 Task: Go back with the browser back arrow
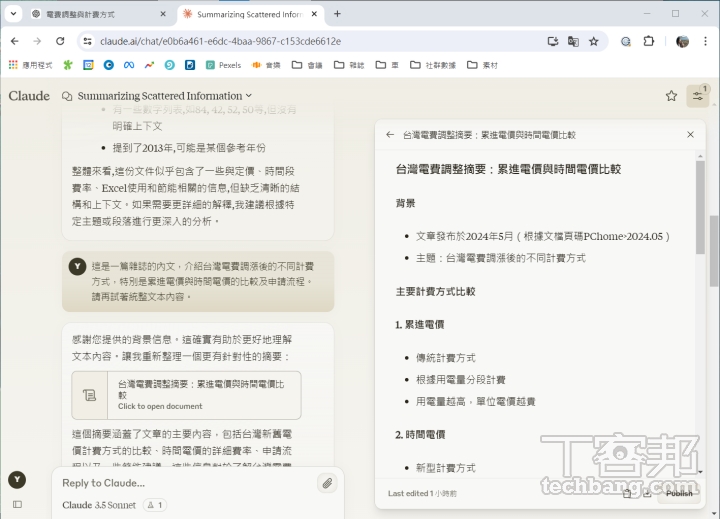click(x=15, y=41)
